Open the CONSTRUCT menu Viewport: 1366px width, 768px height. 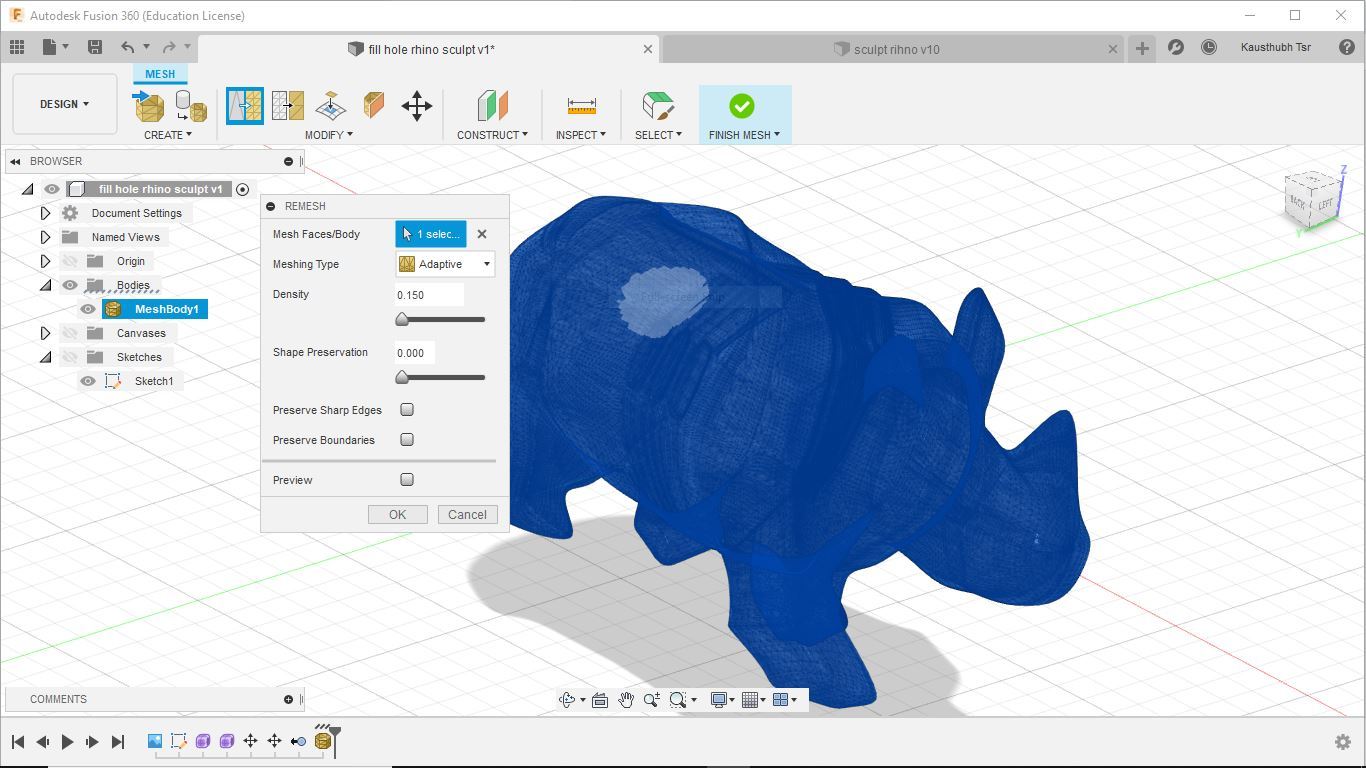tap(492, 135)
